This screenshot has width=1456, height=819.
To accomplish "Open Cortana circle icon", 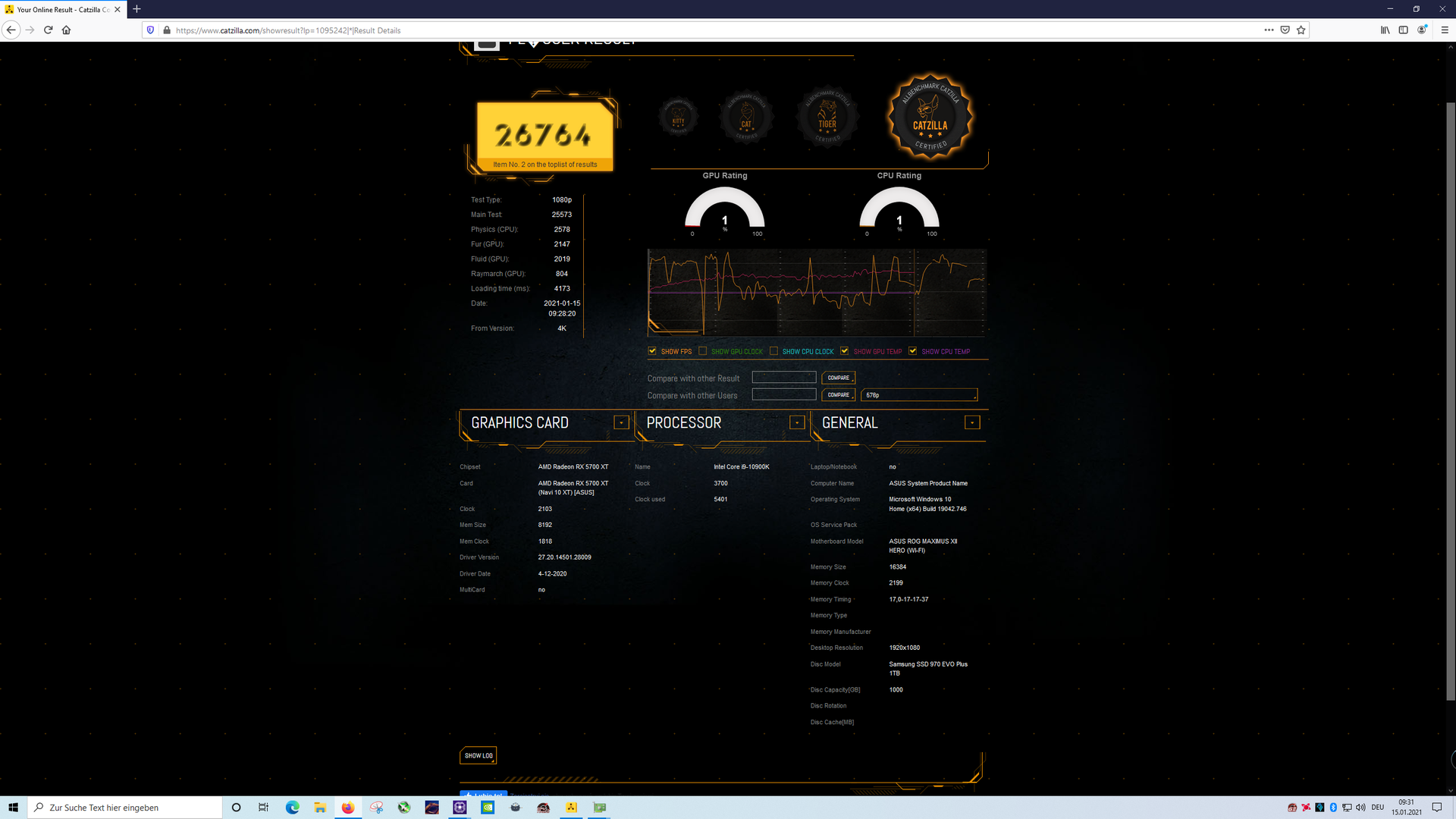I will 236,807.
